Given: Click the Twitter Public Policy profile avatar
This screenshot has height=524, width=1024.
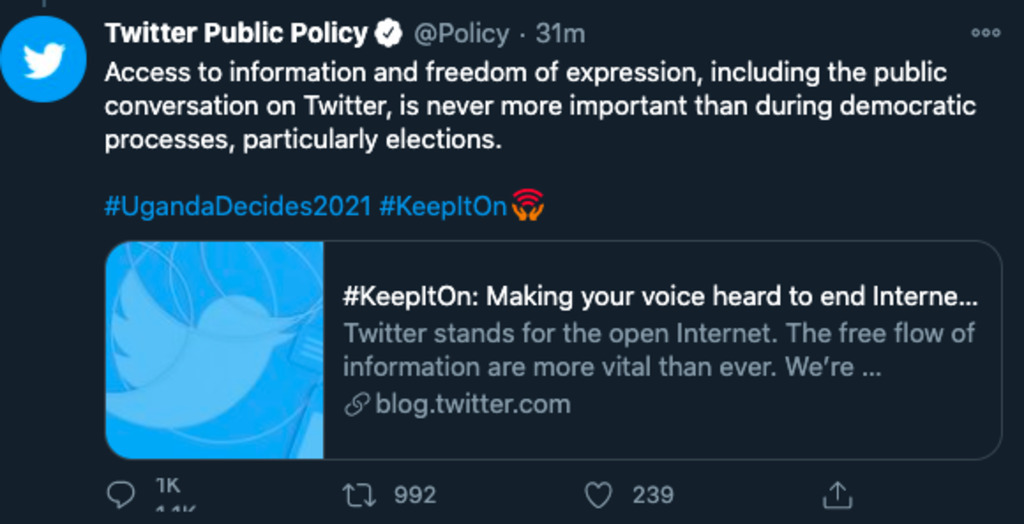Looking at the screenshot, I should click(44, 59).
